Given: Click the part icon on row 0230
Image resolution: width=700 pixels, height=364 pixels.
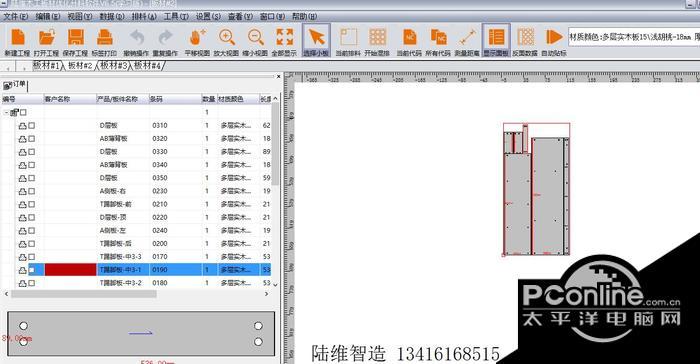Looking at the screenshot, I should (x=22, y=191).
